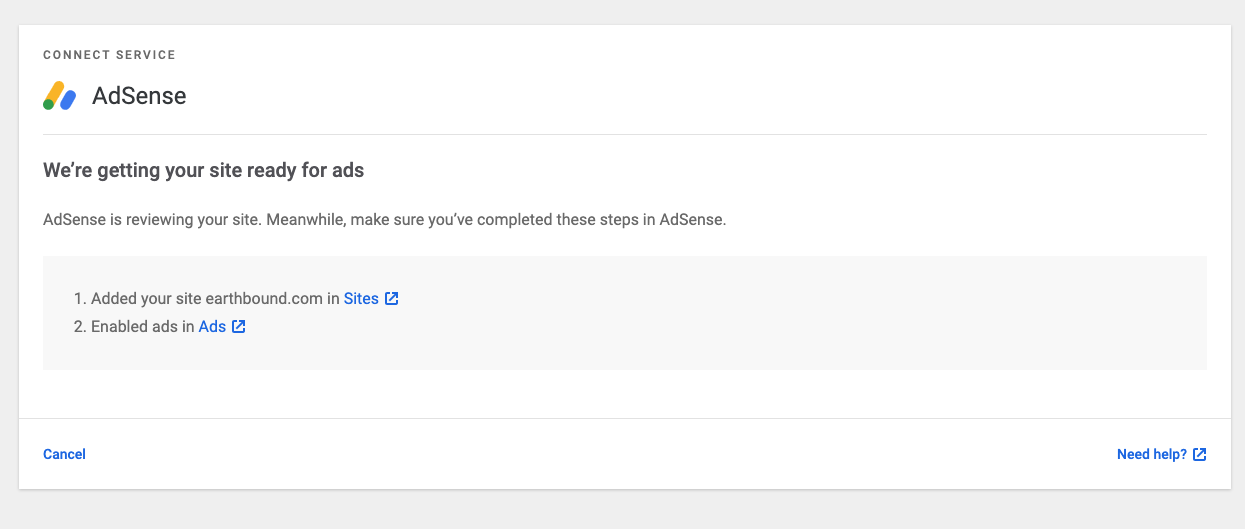Click the external-link icon next to Need help?

[x=1200, y=454]
